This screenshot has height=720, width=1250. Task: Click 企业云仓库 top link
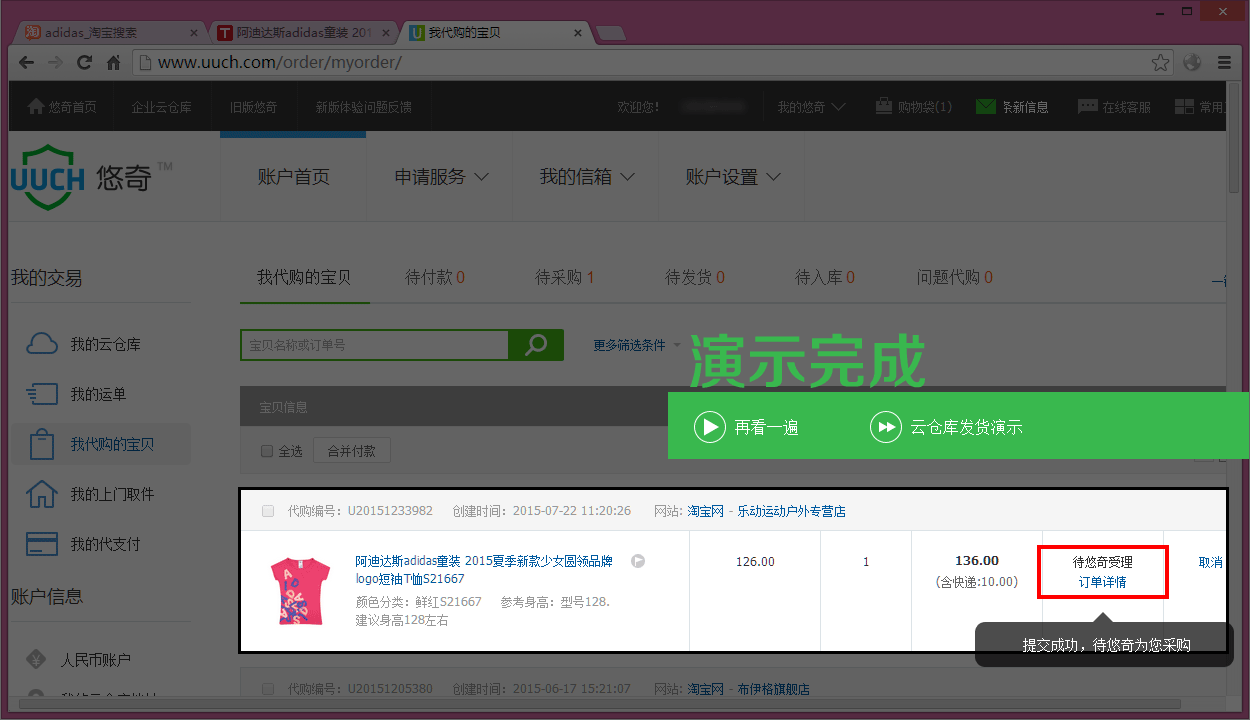(161, 107)
